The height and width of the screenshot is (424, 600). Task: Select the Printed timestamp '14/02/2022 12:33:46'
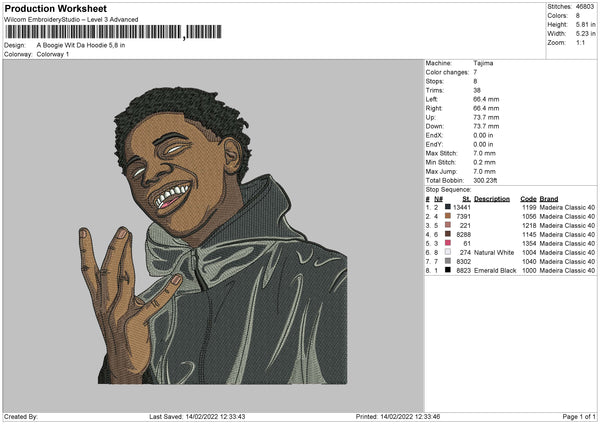pos(410,417)
